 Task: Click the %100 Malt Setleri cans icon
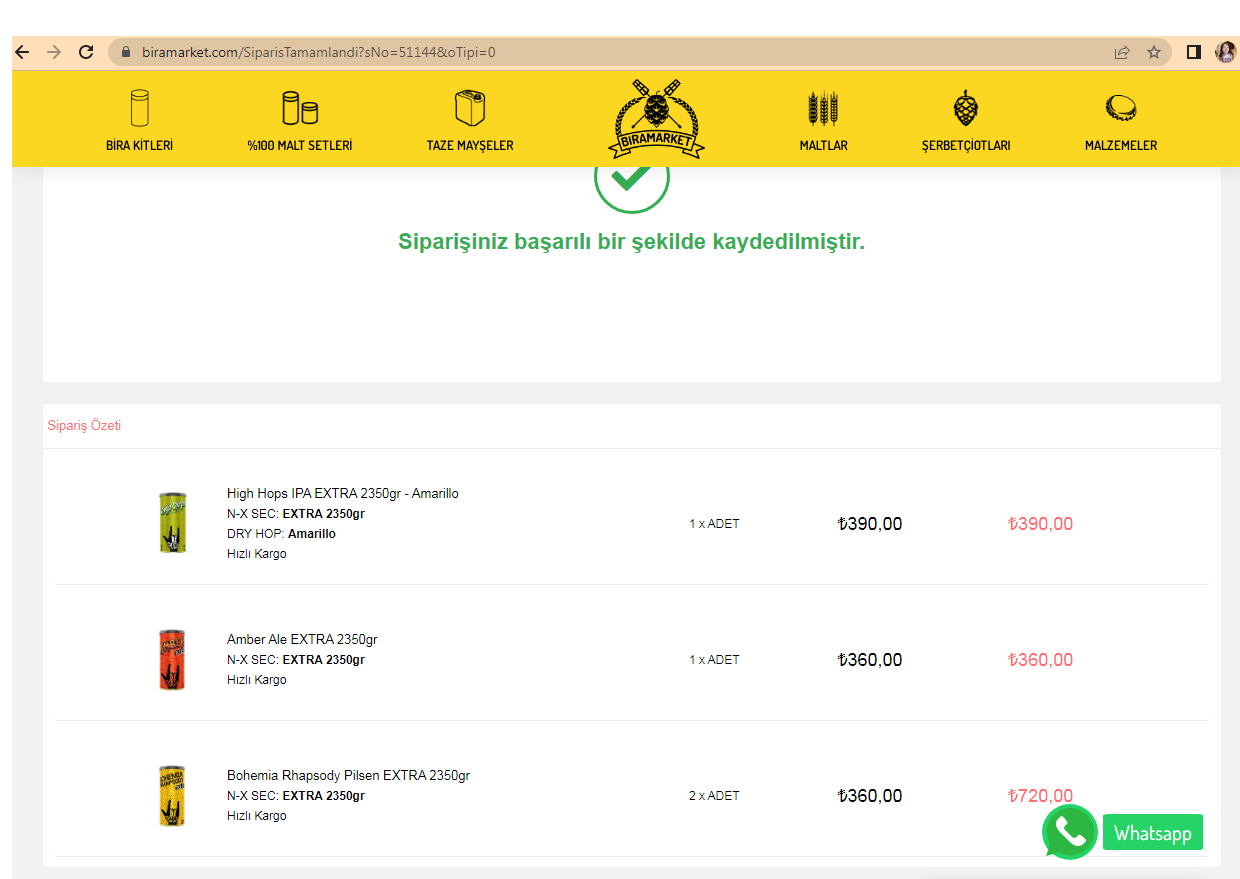(x=300, y=108)
